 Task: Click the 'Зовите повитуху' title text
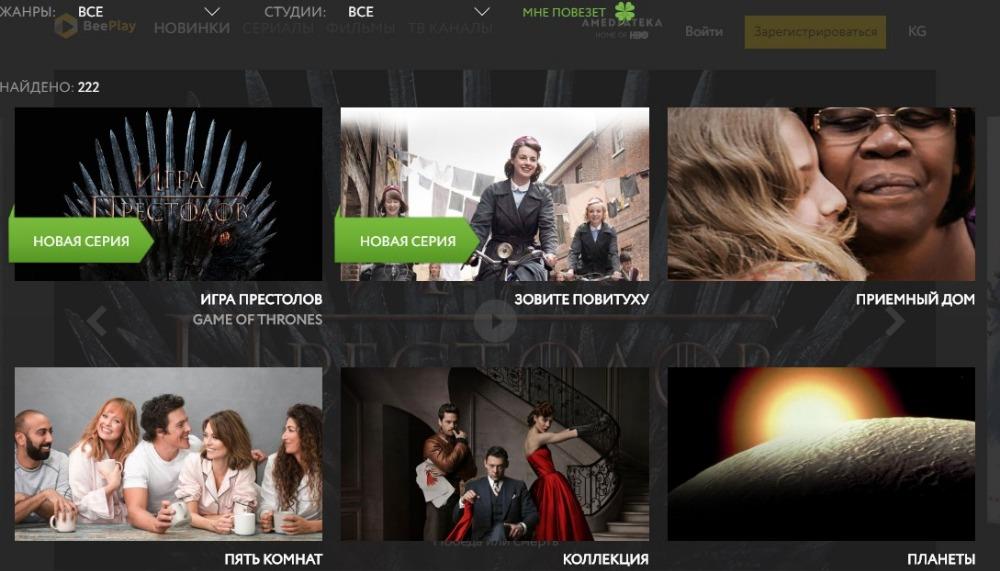pyautogui.click(x=582, y=299)
